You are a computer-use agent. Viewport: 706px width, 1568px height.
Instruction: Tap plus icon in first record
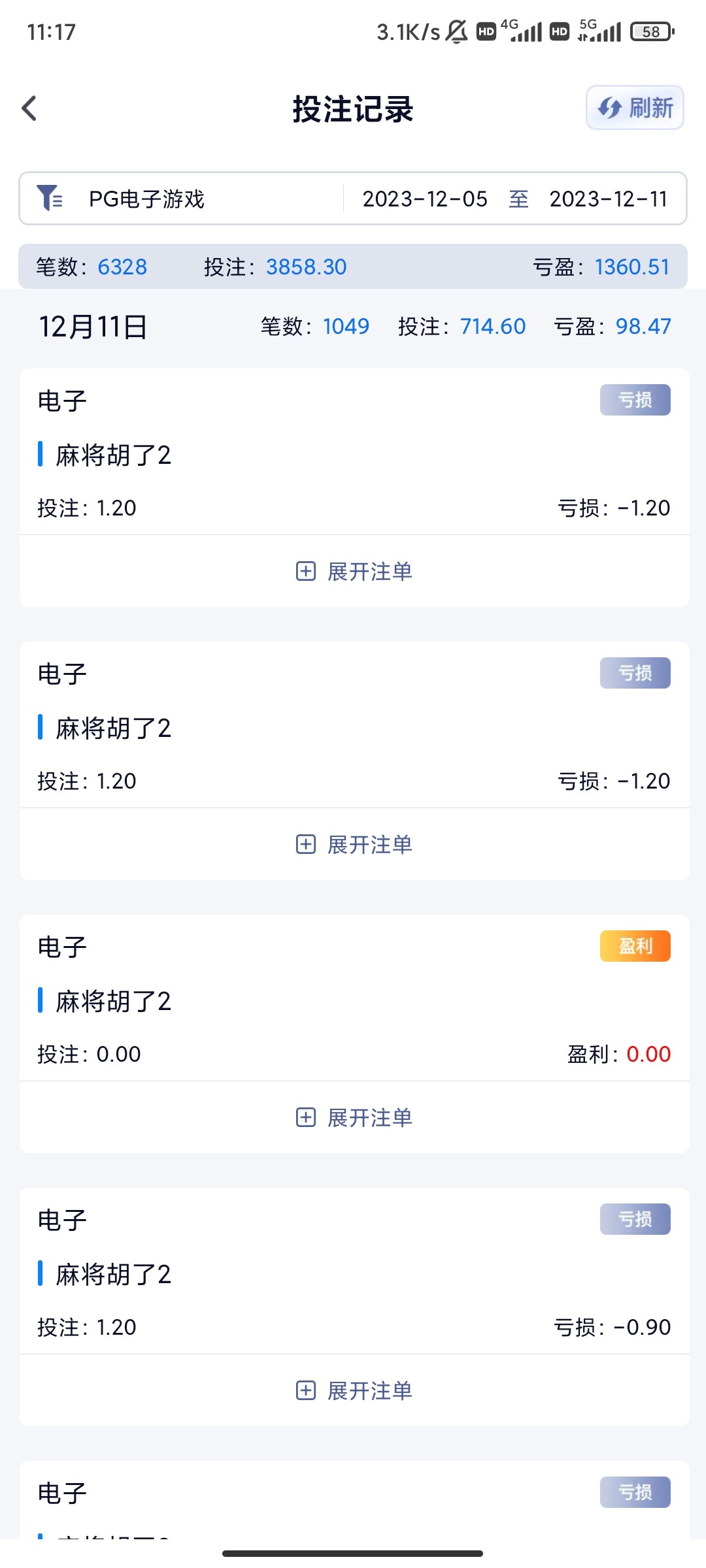306,572
